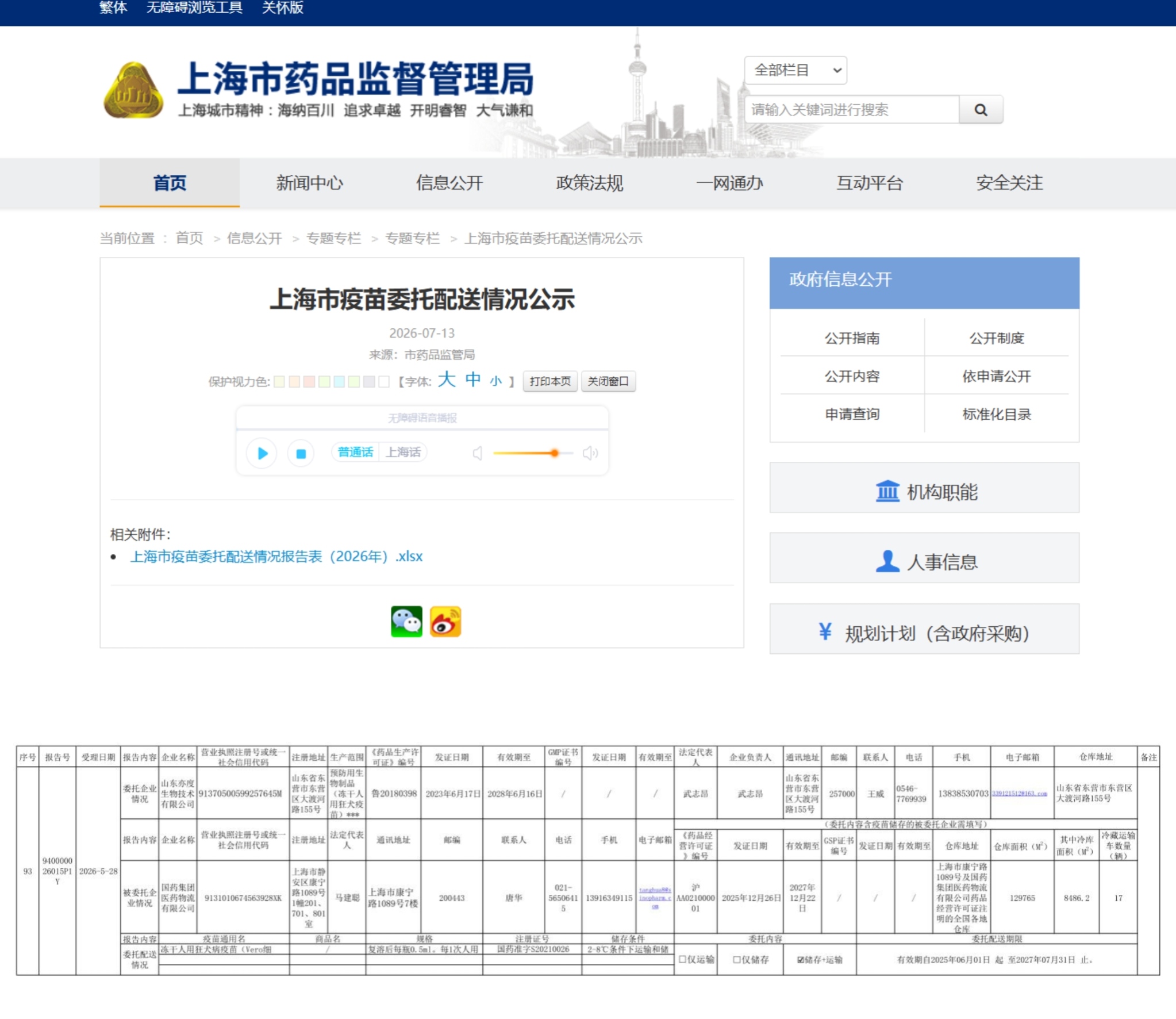Click article title 上海市疫苗委托配送情况公示
The height and width of the screenshot is (1019, 1176).
point(422,299)
